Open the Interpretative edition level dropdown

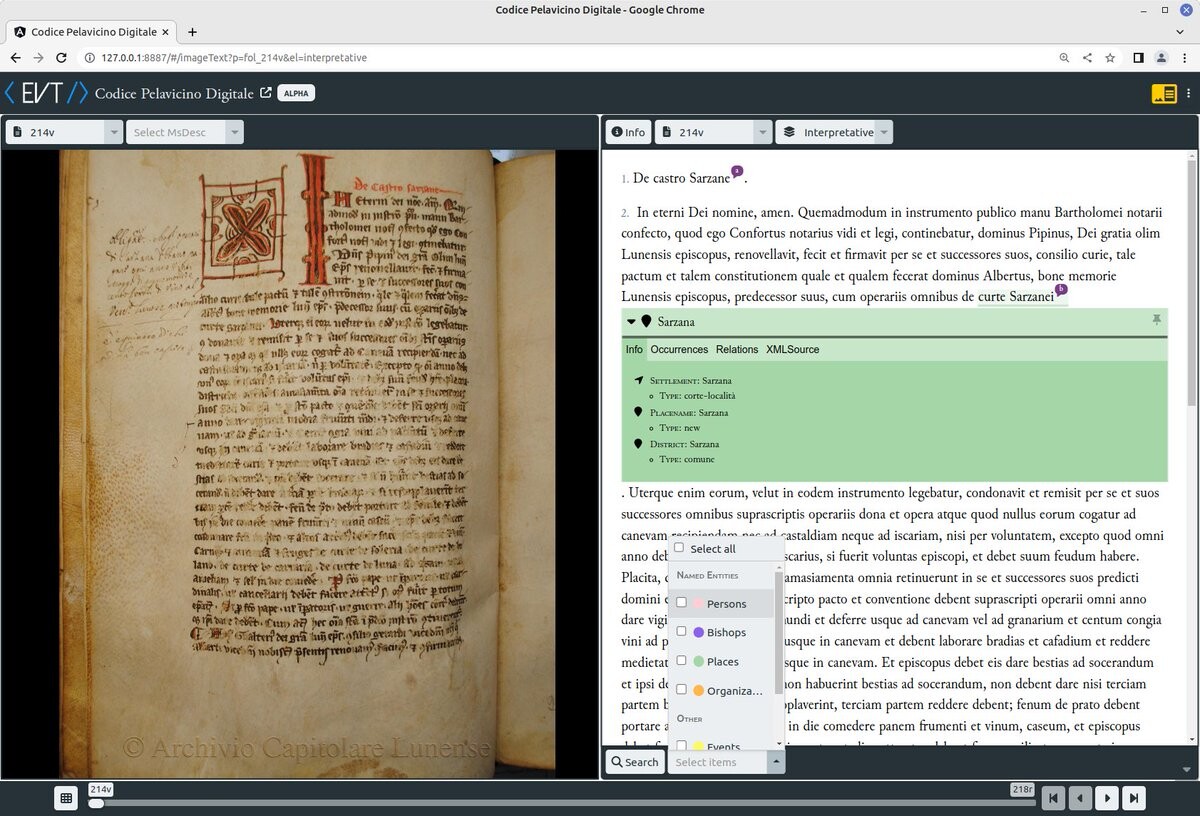[x=834, y=132]
